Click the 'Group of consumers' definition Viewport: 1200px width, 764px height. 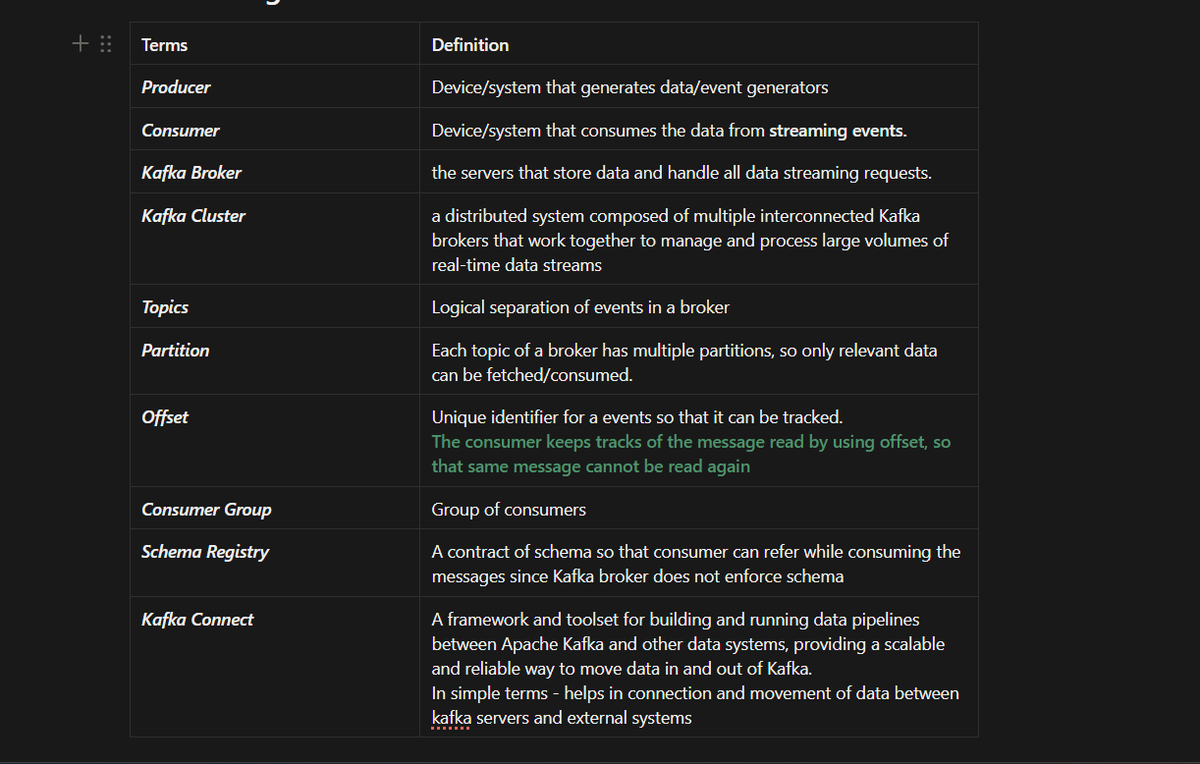click(509, 510)
